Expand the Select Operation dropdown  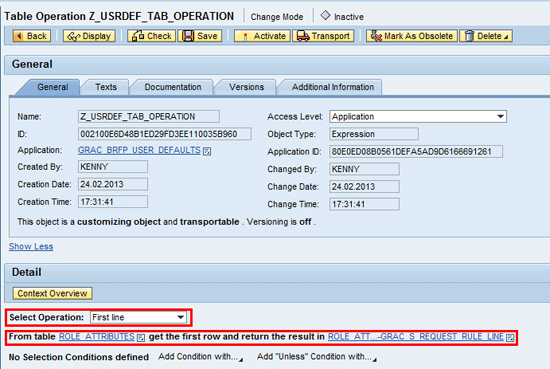click(181, 317)
